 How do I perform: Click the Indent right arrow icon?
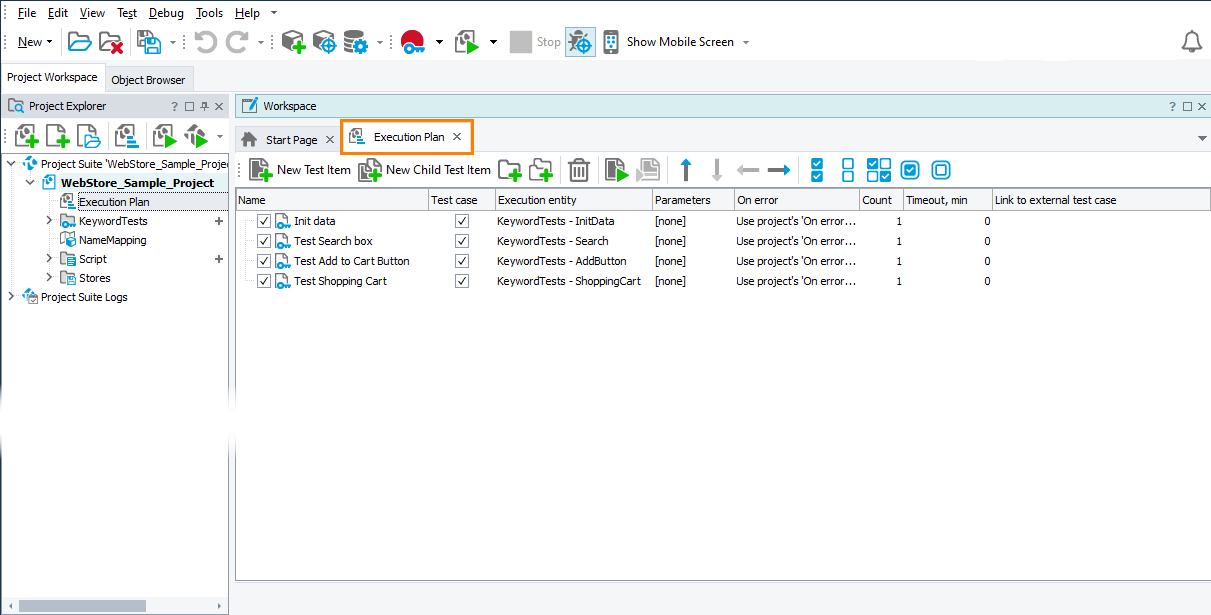point(779,170)
